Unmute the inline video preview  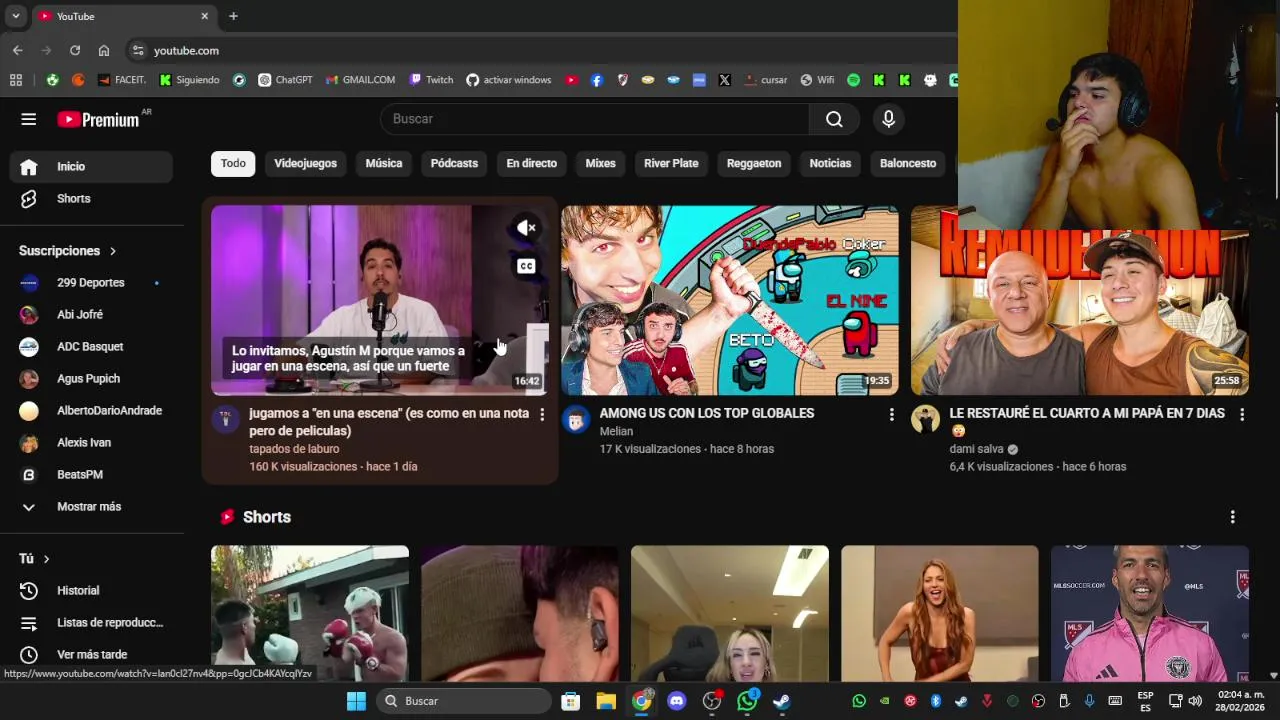coord(526,228)
